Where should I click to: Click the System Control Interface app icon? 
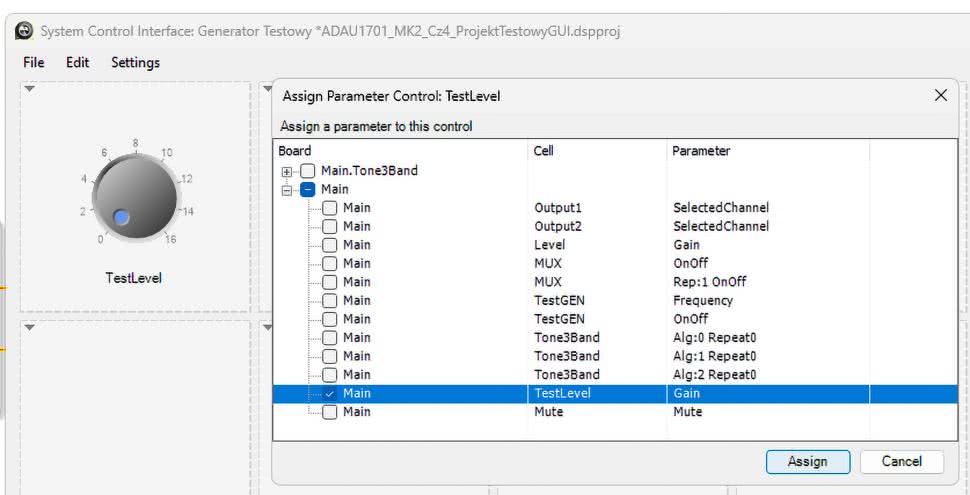click(24, 31)
